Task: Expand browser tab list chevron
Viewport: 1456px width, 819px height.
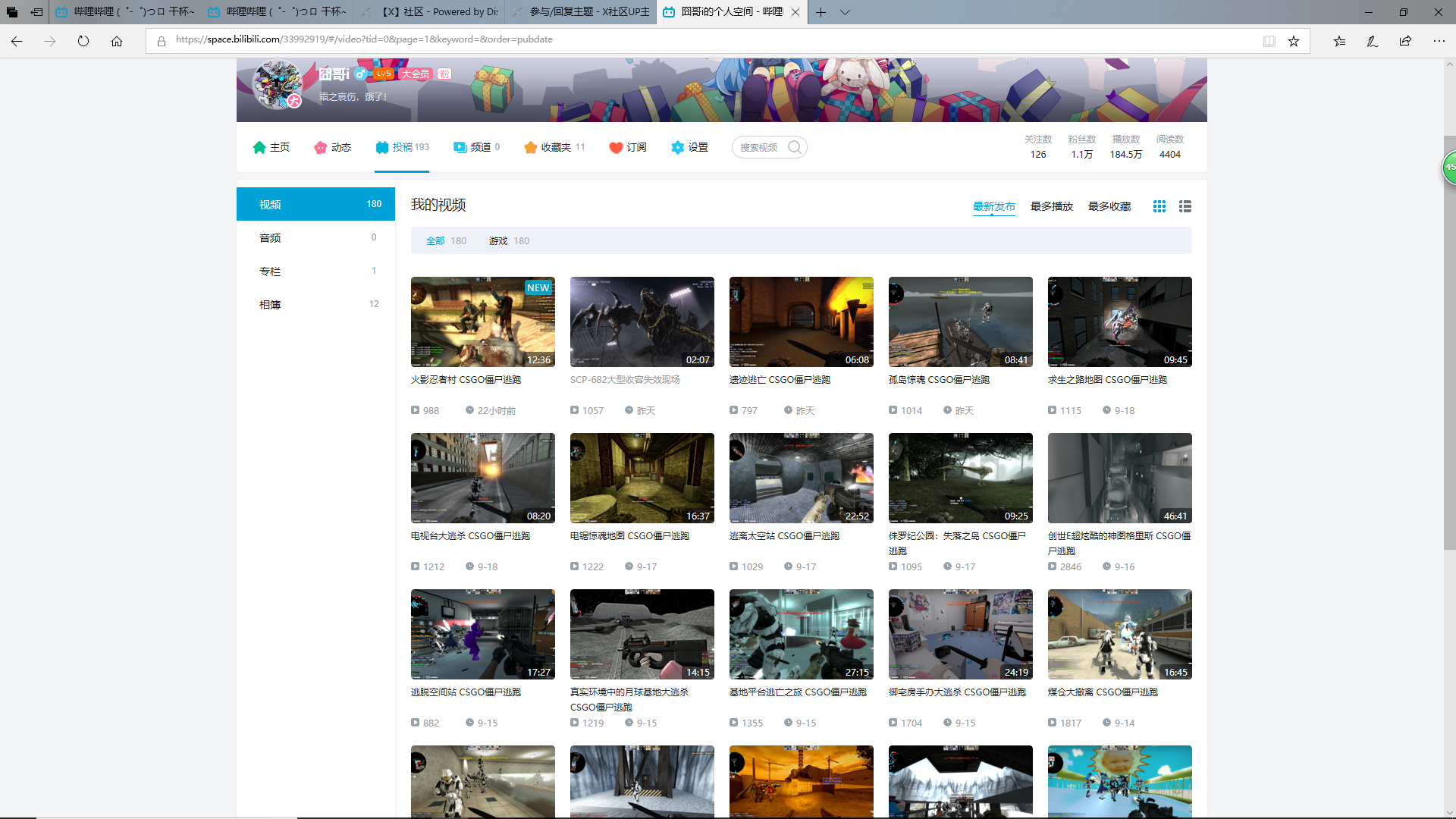Action: (x=845, y=12)
